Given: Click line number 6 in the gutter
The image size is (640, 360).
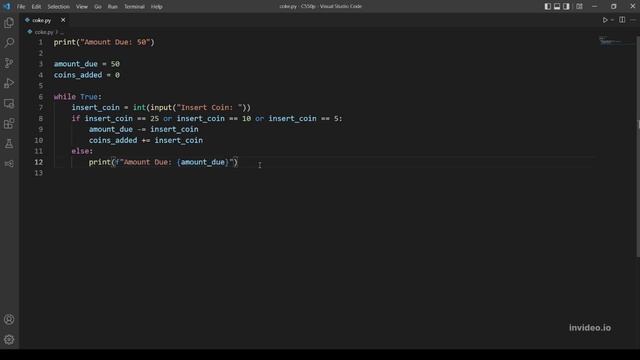Looking at the screenshot, I should 40,97.
